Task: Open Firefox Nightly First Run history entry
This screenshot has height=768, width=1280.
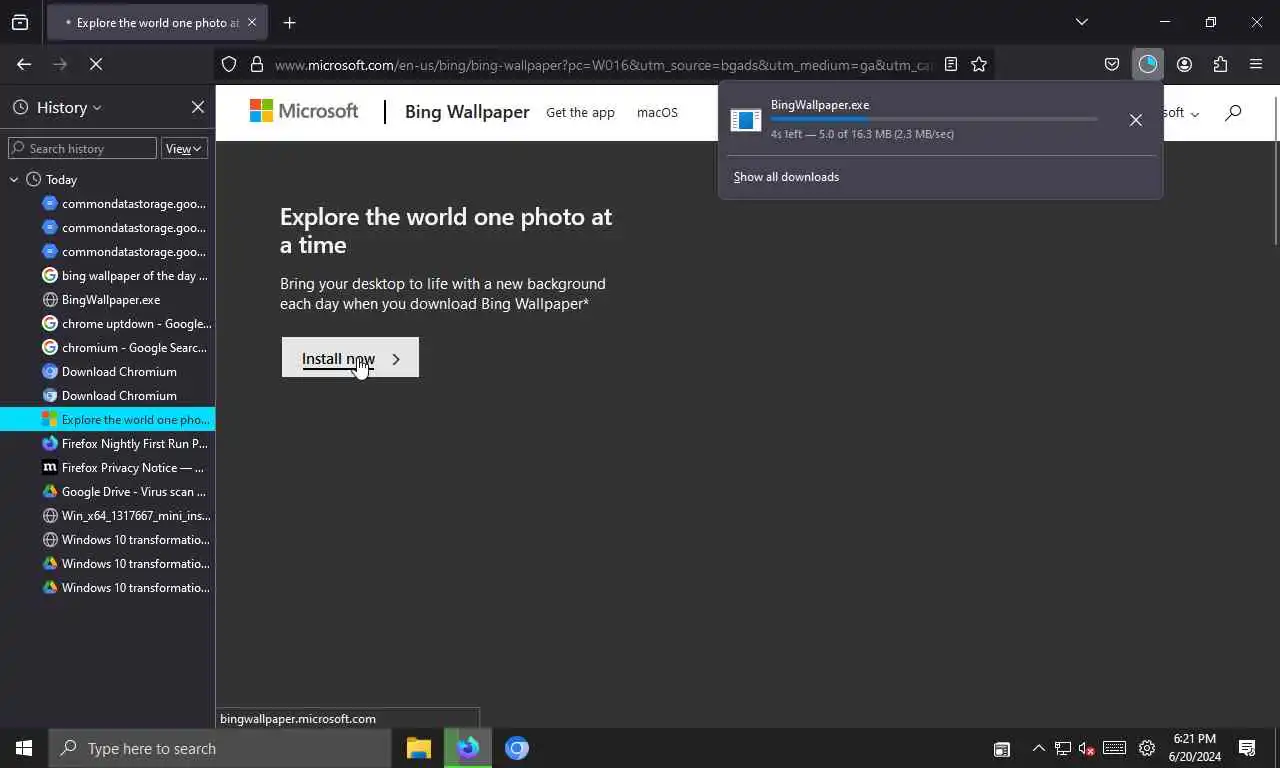Action: [125, 444]
